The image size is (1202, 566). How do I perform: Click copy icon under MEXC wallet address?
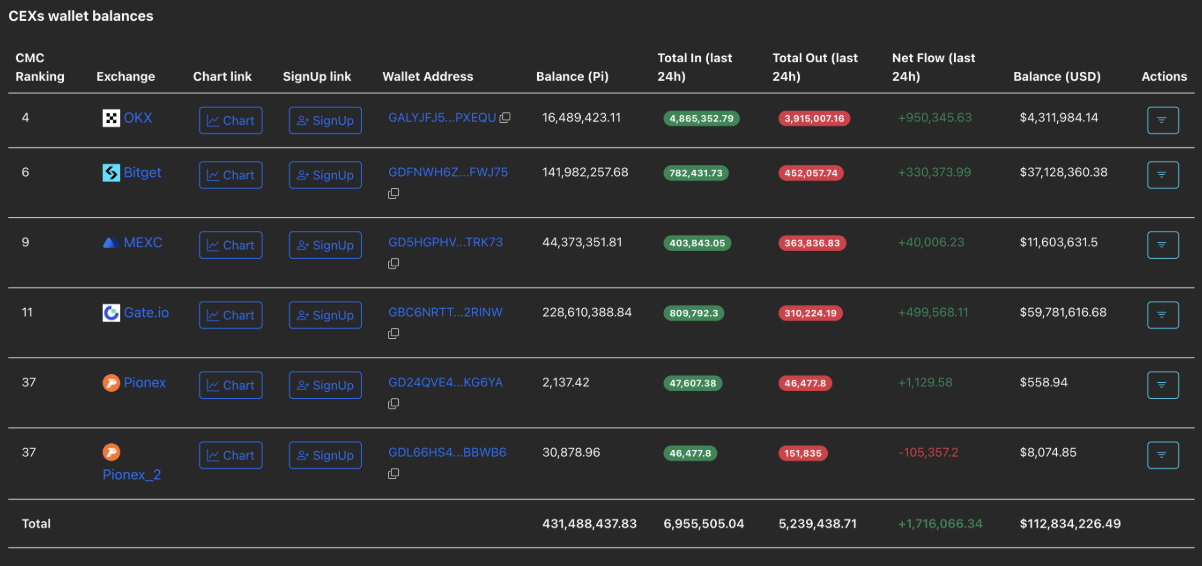click(x=394, y=263)
